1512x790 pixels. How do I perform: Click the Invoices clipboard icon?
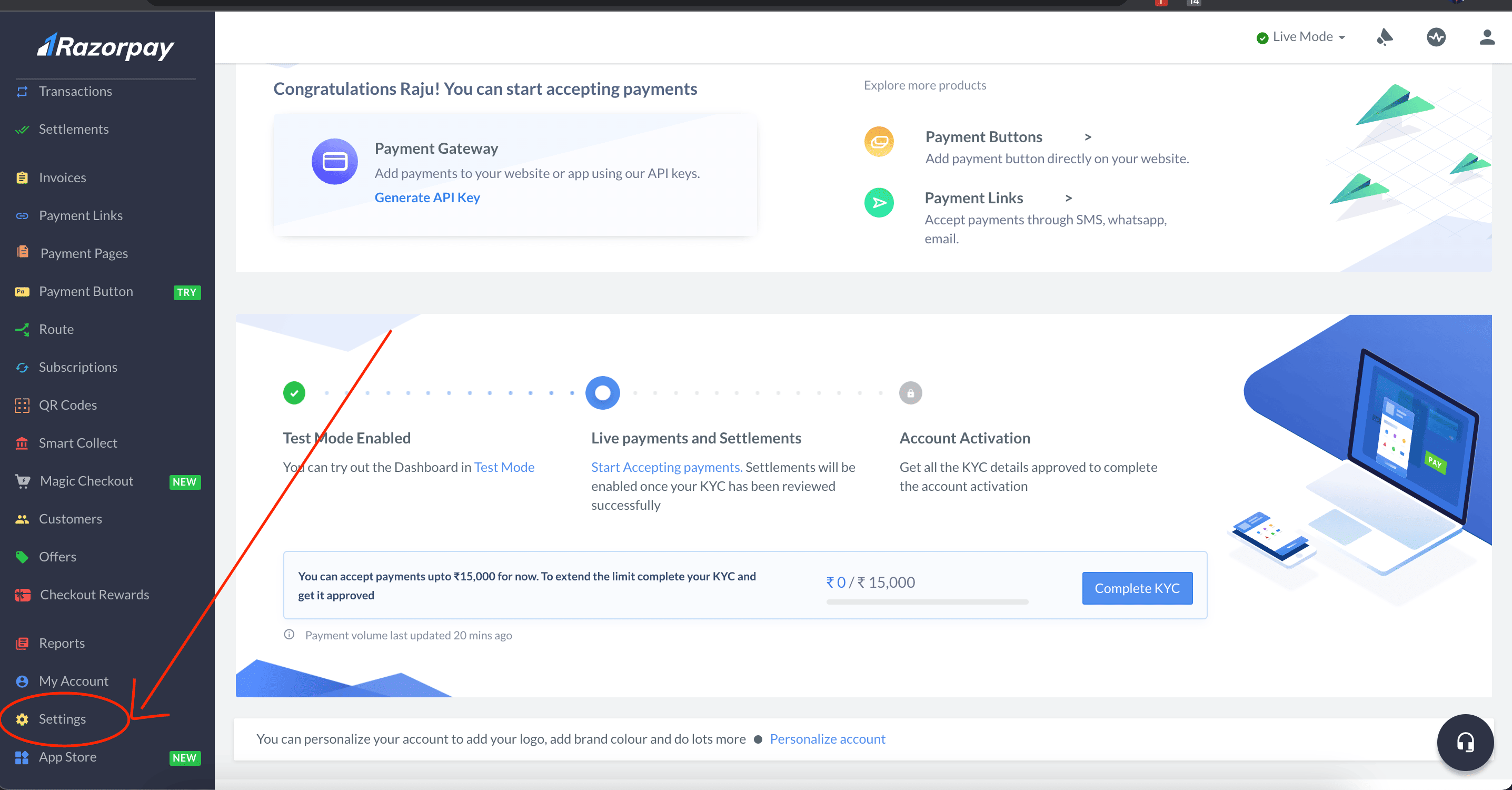coord(22,177)
